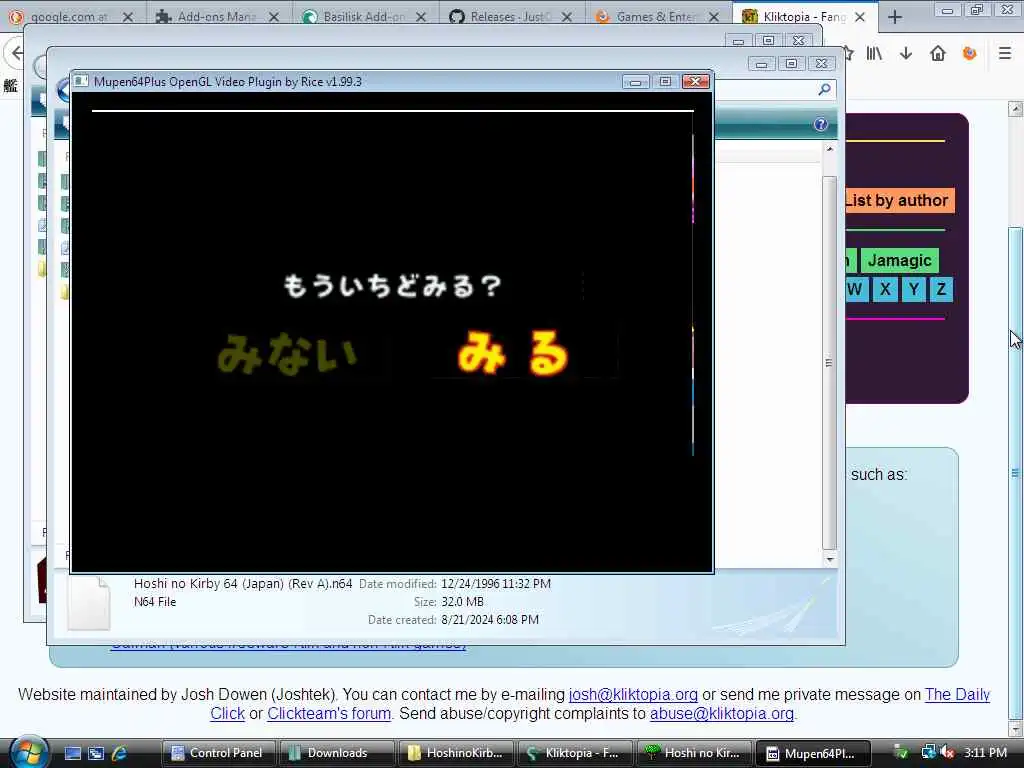Viewport: 1024px width, 768px height.
Task: Open the browser downloads arrow icon
Action: 906,54
